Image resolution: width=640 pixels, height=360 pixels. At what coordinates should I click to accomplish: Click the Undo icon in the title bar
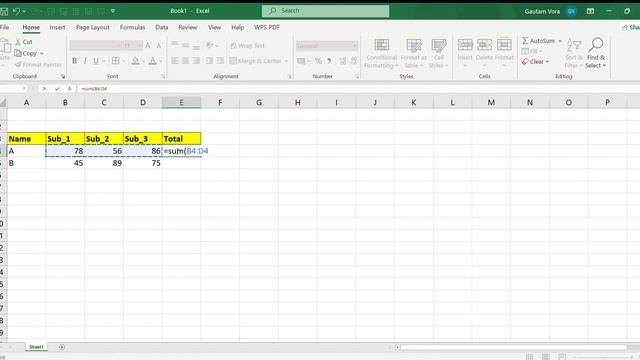pyautogui.click(x=16, y=11)
